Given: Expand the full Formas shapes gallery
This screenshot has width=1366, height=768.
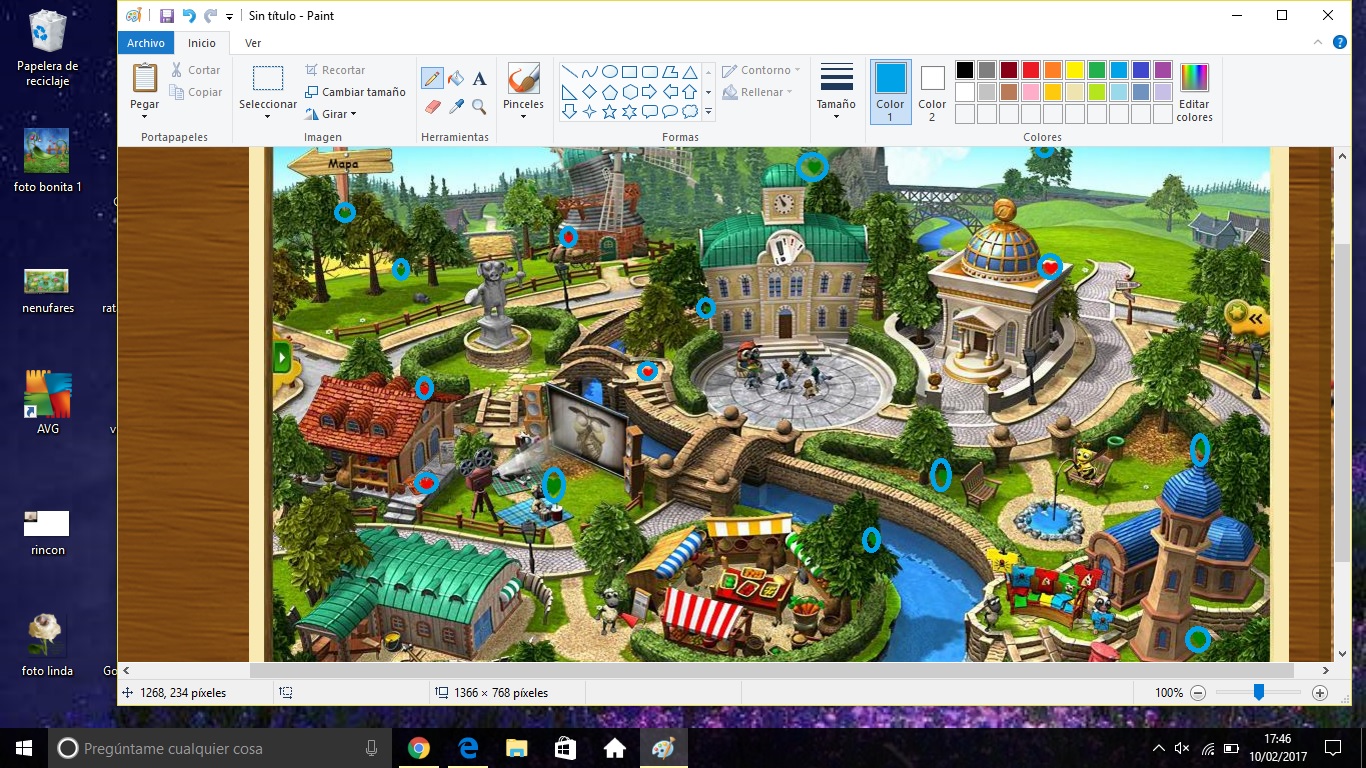Looking at the screenshot, I should [709, 112].
